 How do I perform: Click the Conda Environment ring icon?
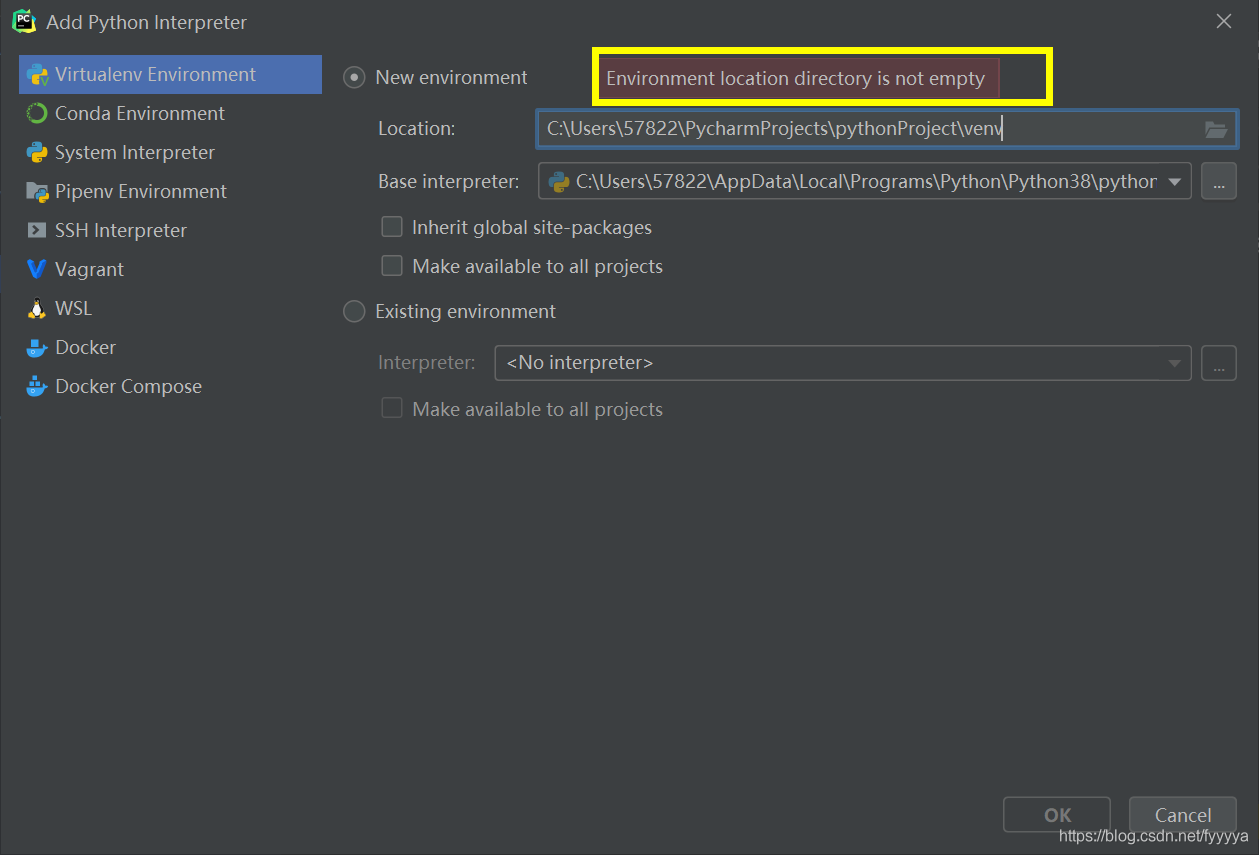point(37,114)
